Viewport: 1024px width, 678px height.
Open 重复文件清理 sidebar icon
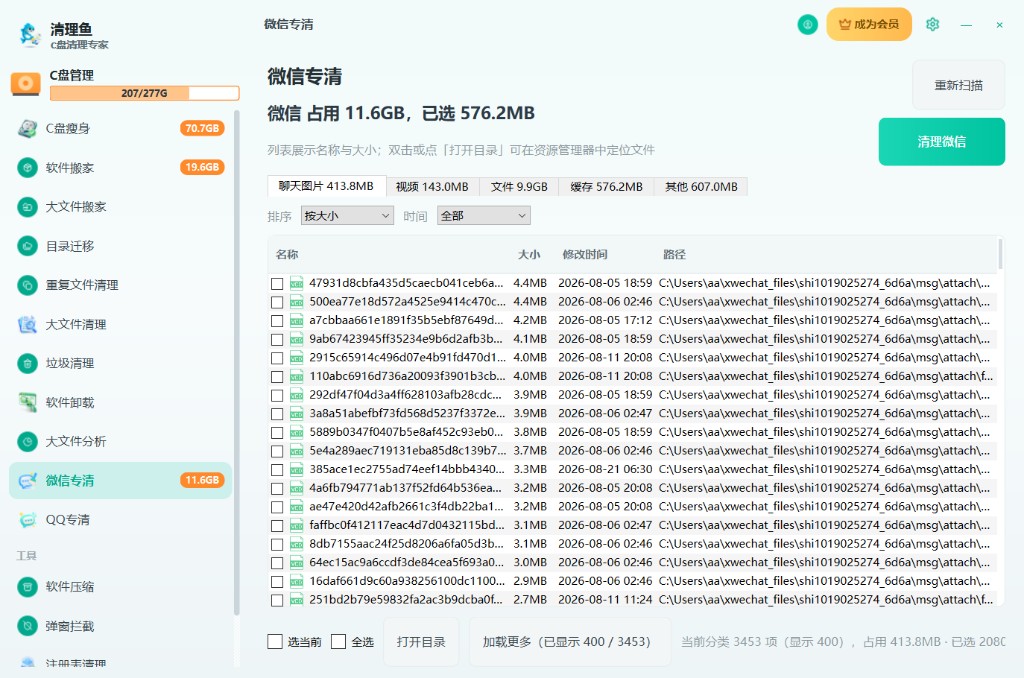(x=27, y=285)
